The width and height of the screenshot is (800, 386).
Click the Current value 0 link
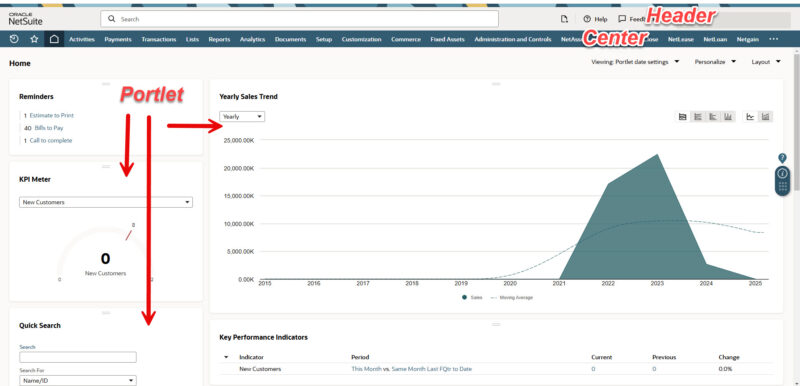[x=593, y=369]
